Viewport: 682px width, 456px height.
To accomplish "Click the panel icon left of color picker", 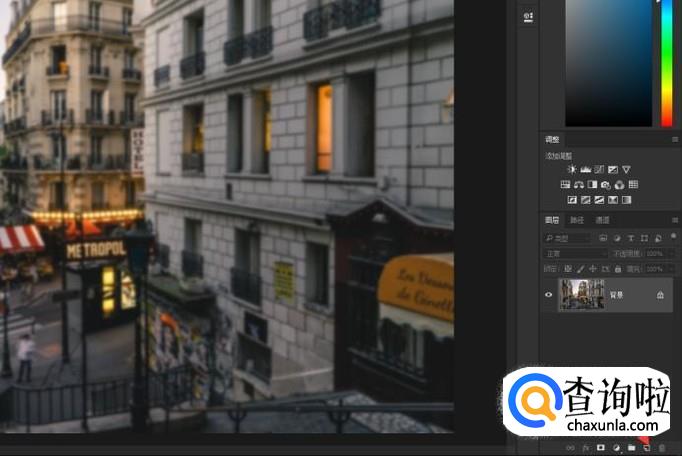I will tap(528, 17).
